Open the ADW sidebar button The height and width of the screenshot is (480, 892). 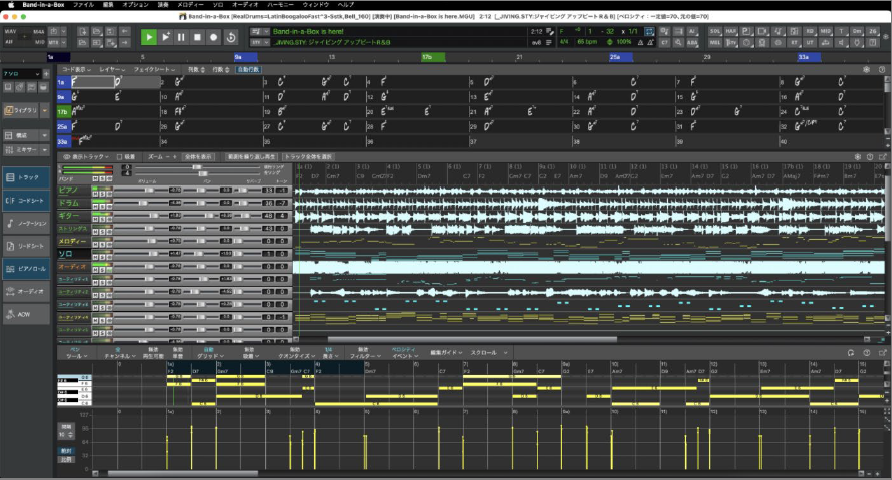(26, 315)
